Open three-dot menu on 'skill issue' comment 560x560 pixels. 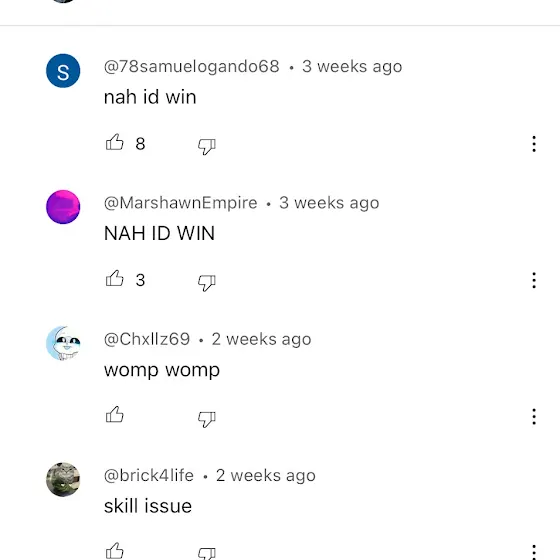[534, 552]
